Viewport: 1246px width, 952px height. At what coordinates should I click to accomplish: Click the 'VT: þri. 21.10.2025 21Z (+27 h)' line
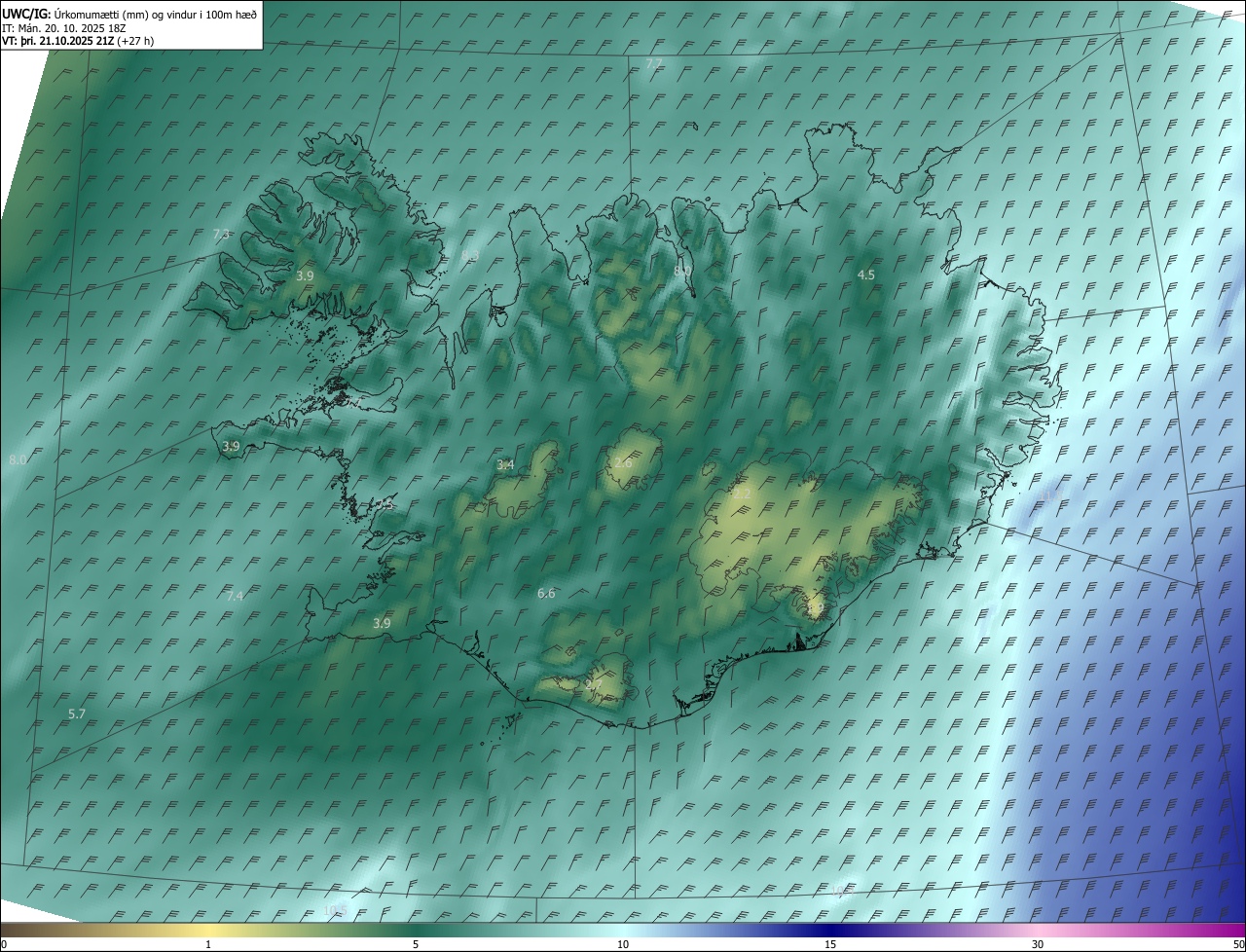(x=78, y=41)
